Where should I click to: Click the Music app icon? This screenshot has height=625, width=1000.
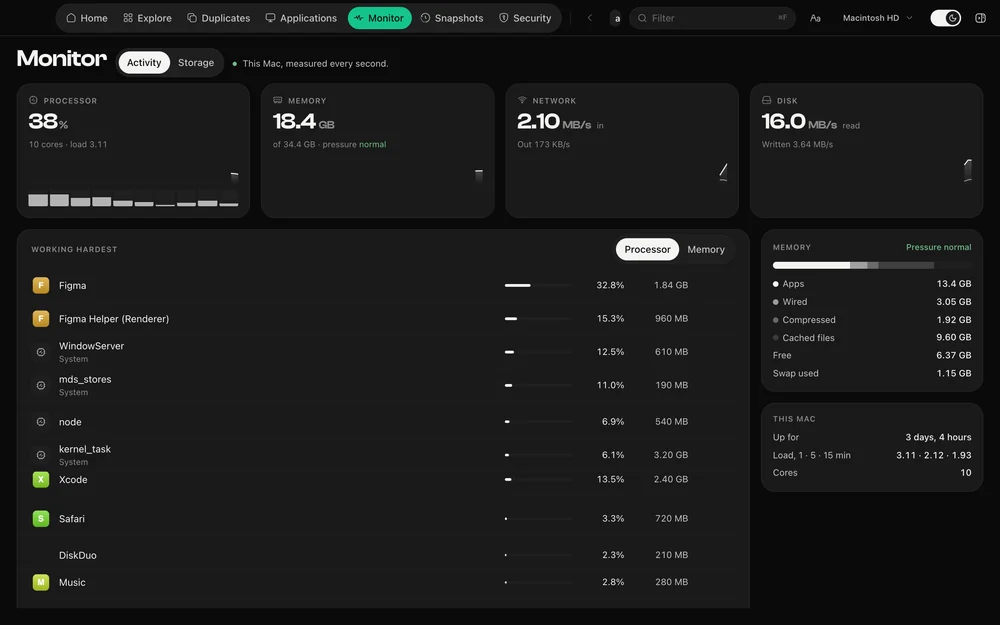click(x=41, y=582)
